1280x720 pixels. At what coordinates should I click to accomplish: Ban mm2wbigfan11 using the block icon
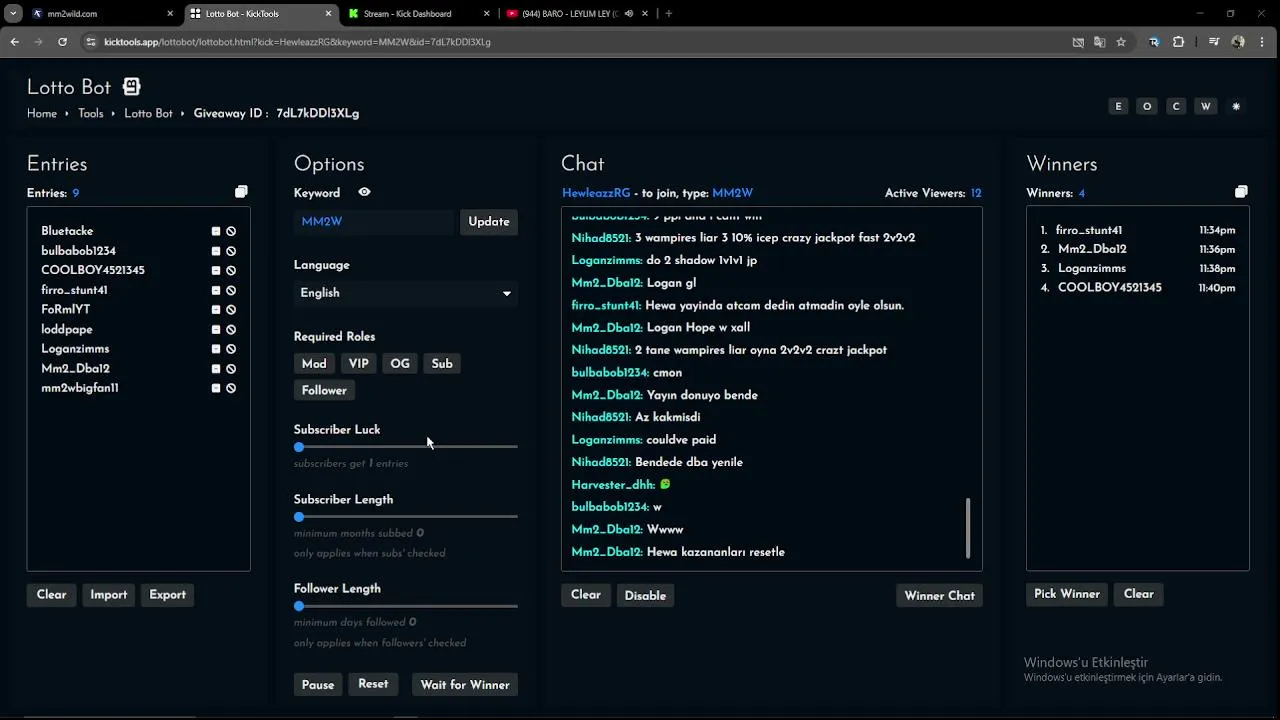231,387
